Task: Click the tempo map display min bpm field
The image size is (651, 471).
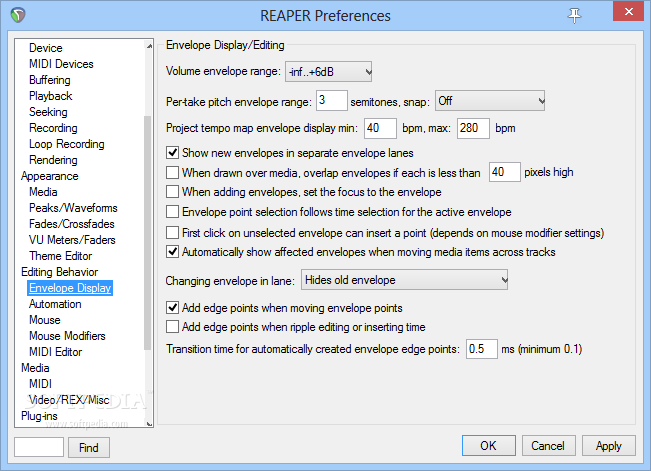Action: 380,128
